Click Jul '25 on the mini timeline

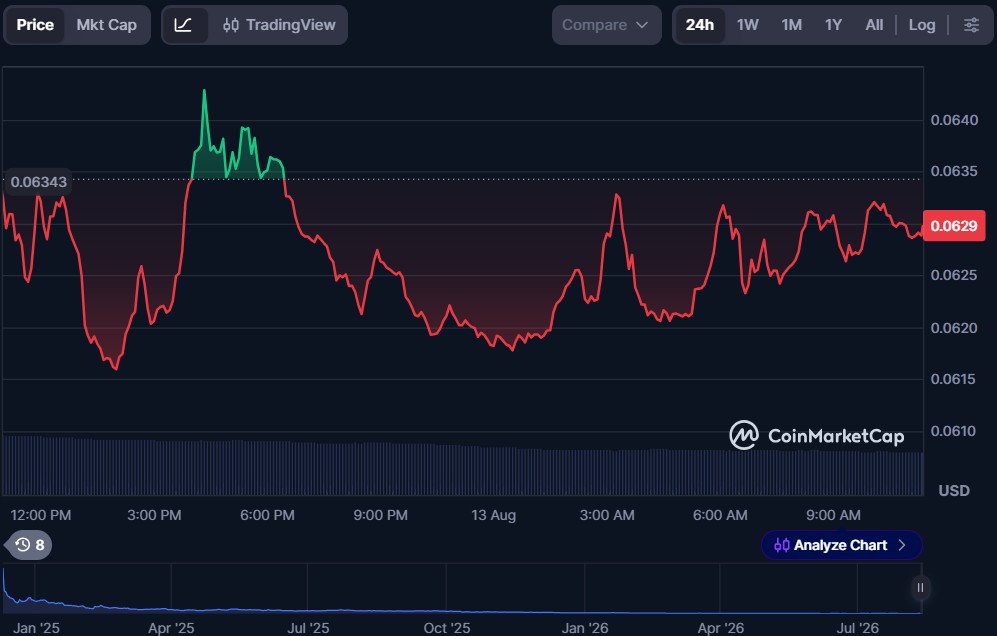coord(308,628)
